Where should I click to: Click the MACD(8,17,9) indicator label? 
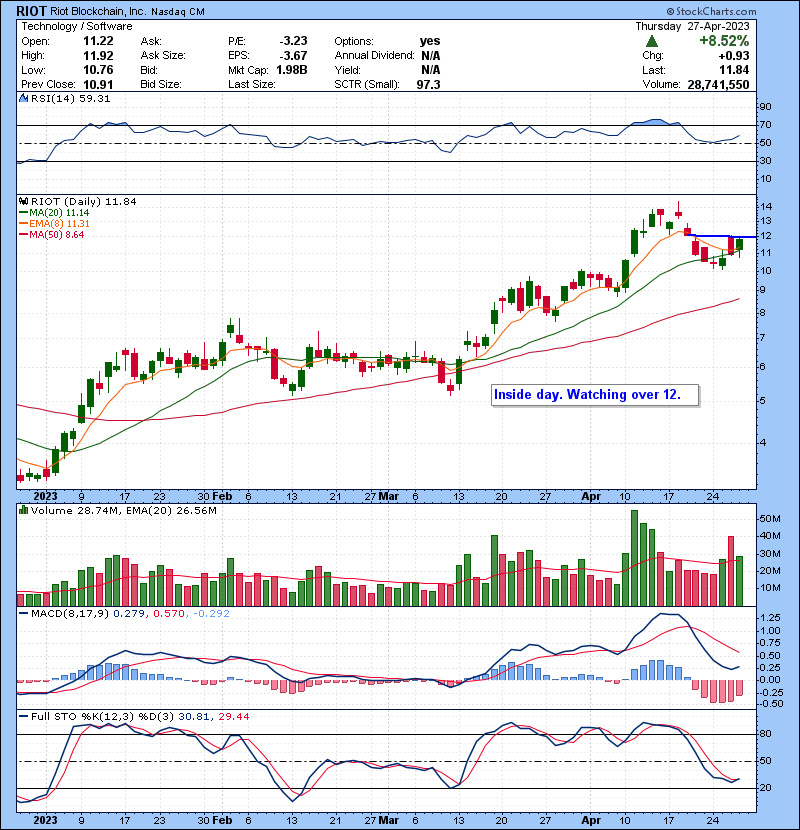70,614
